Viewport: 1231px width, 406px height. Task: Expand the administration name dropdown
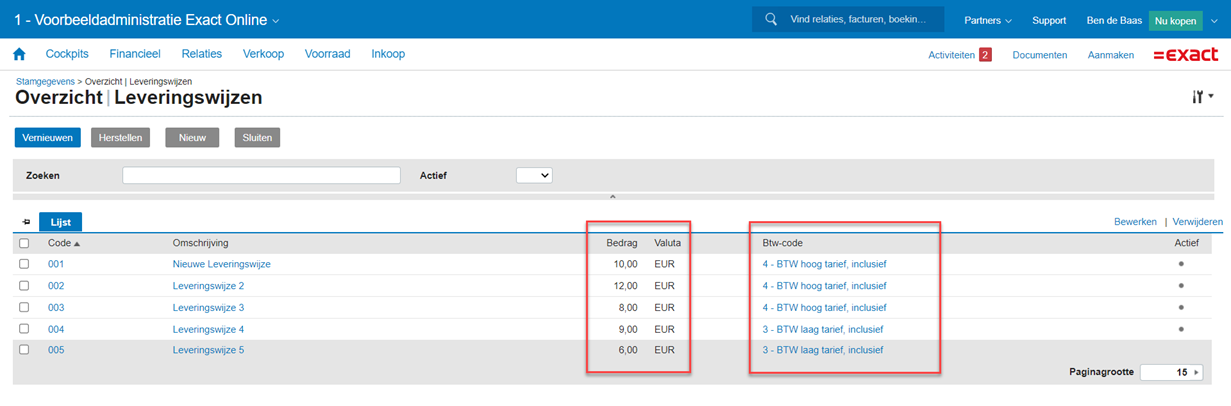276,20
